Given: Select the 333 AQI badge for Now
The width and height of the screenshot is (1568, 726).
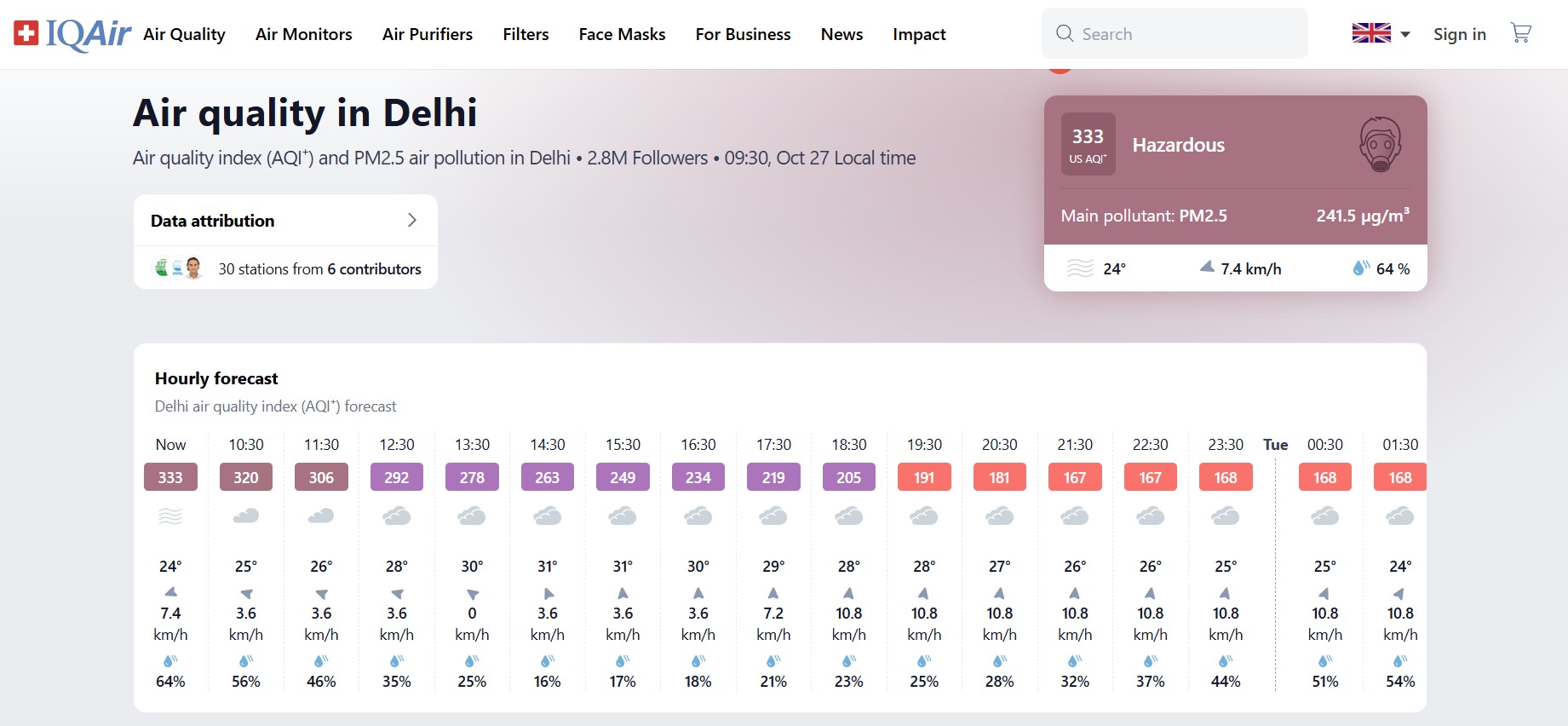Looking at the screenshot, I should 170,477.
